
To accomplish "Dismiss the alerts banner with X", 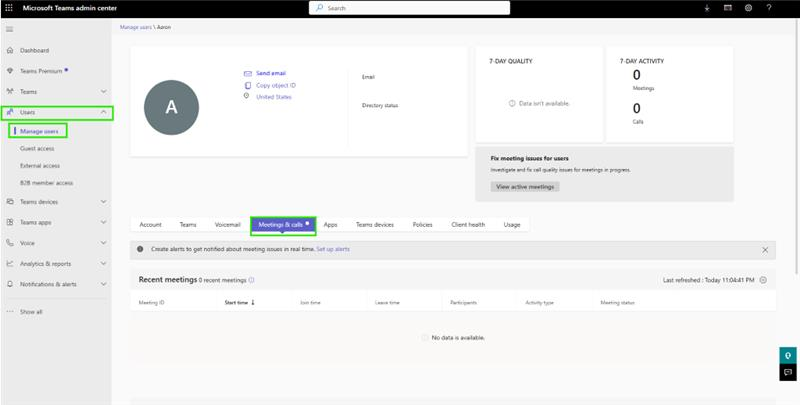I will (765, 250).
